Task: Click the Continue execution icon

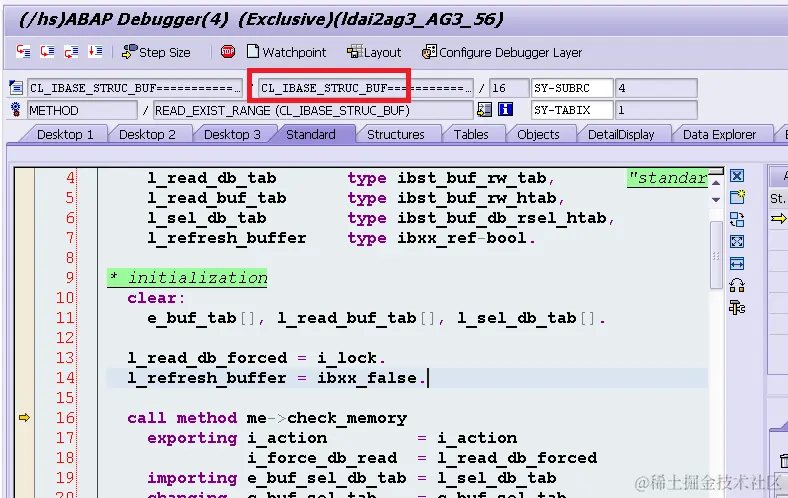Action: 95,51
